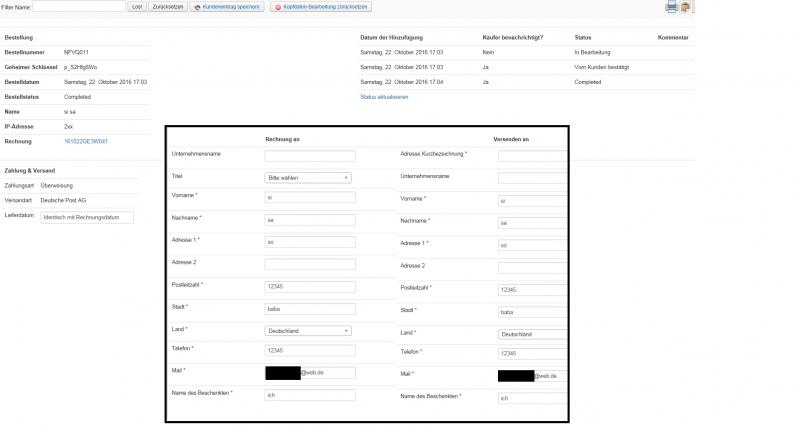Click the billing Postleitzahl field
800x427 pixels.
[309, 286]
